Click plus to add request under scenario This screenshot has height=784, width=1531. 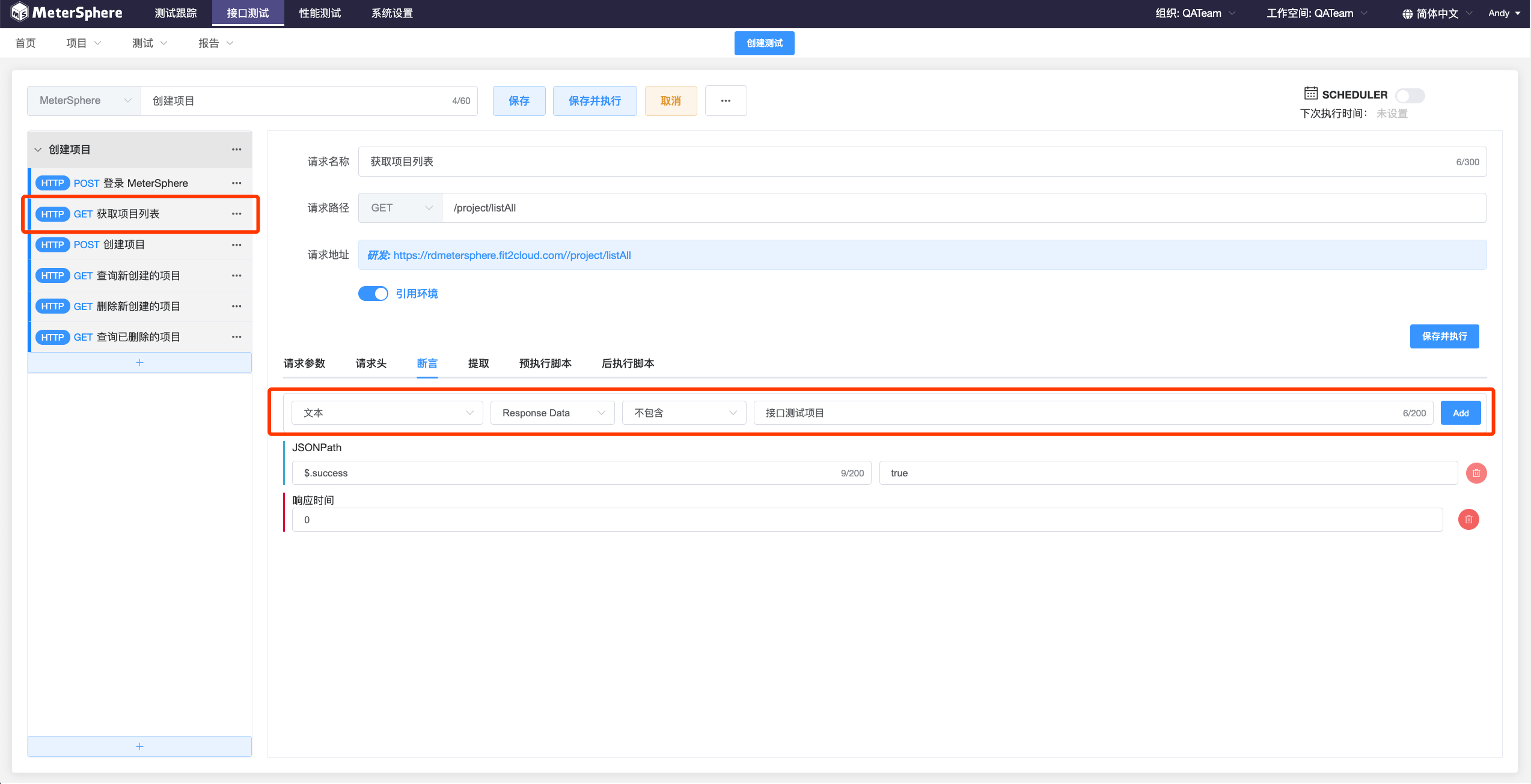point(139,362)
